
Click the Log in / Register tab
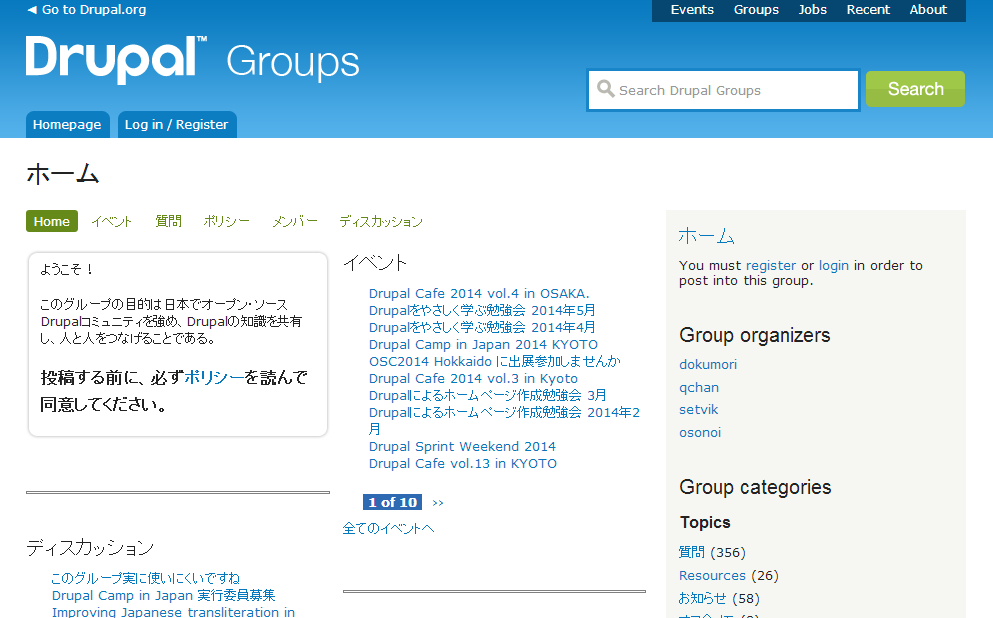pyautogui.click(x=177, y=125)
